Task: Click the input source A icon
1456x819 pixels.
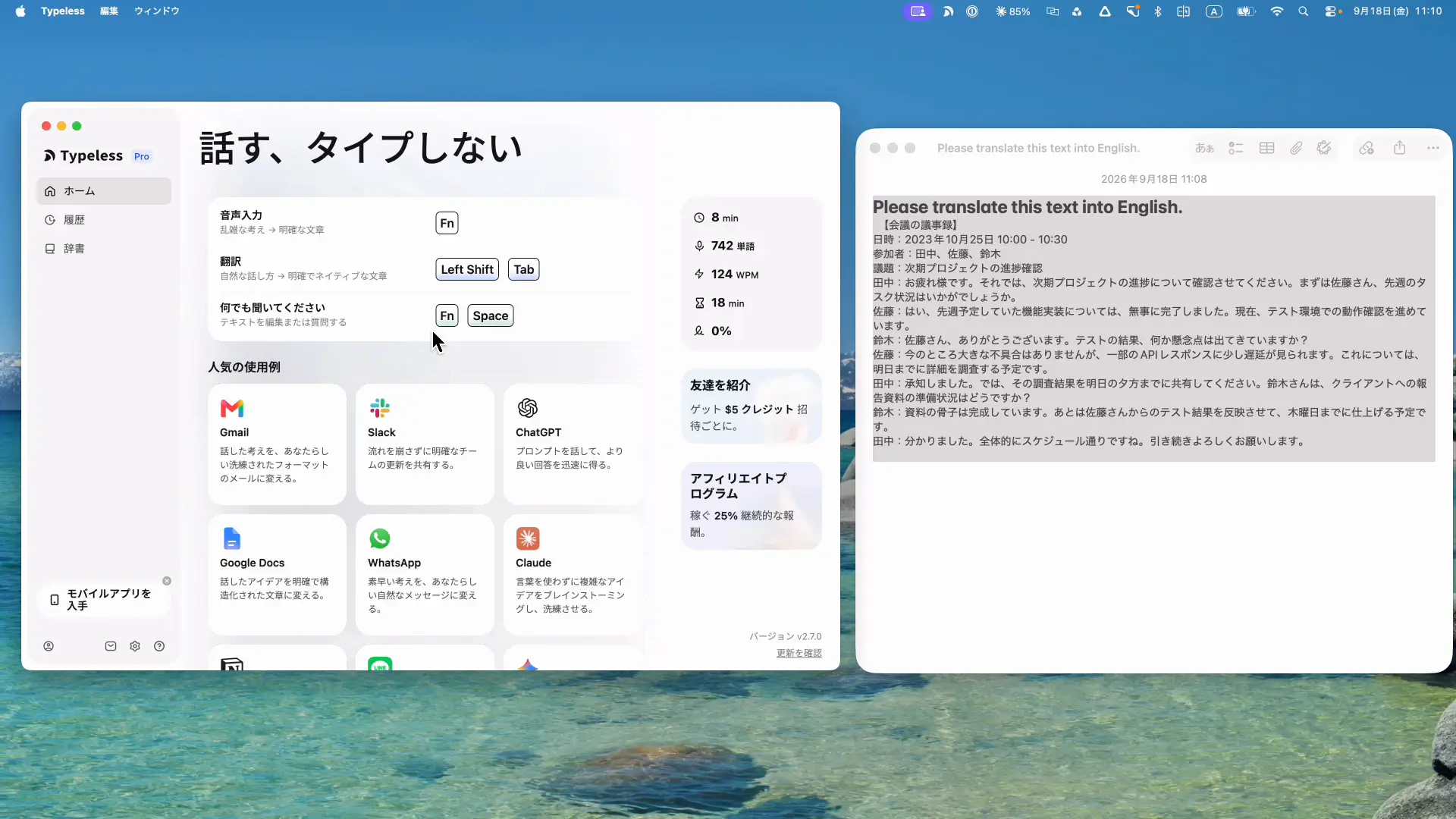Action: pyautogui.click(x=1214, y=11)
